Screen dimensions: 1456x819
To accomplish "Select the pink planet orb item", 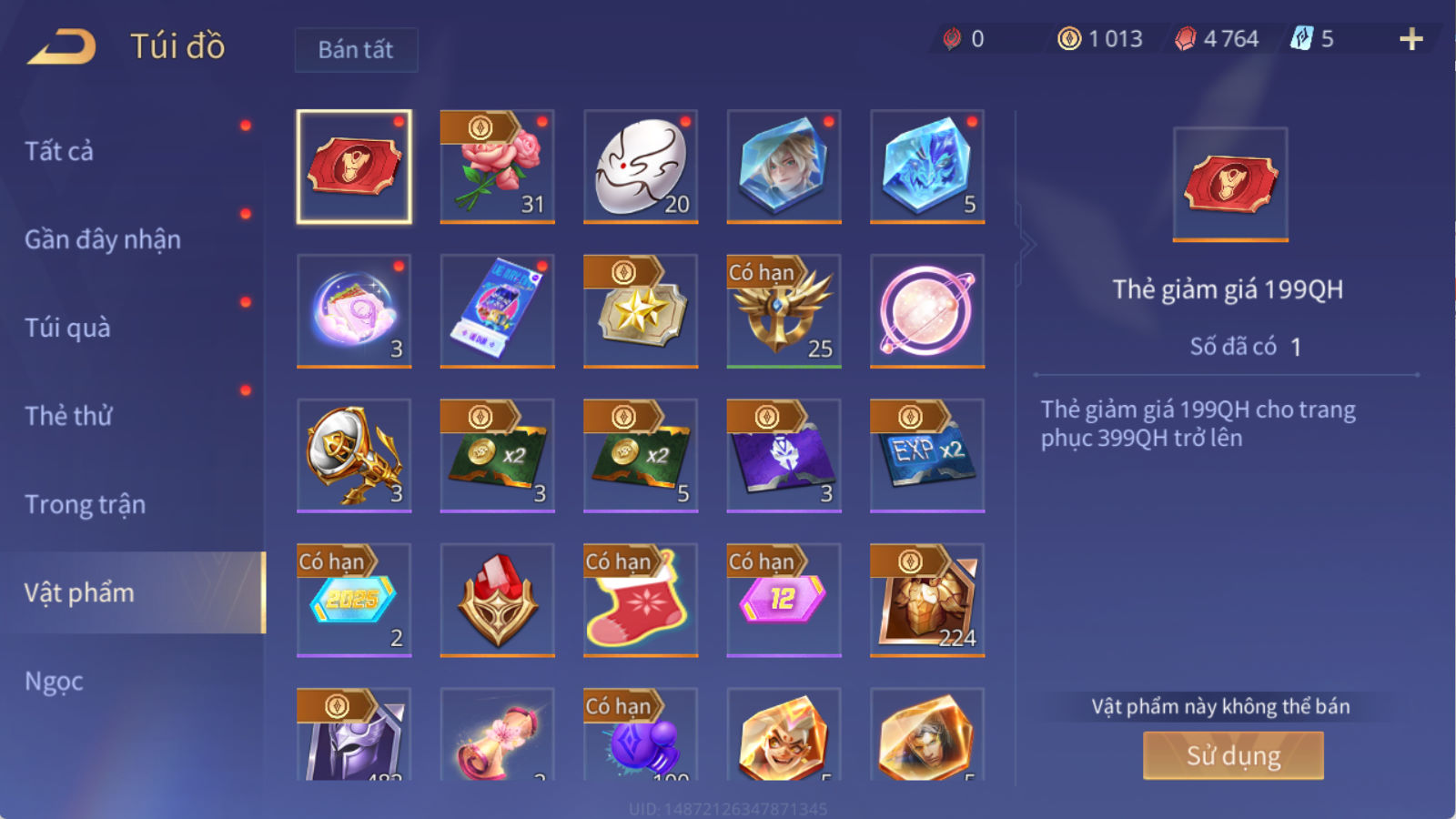I will [927, 311].
